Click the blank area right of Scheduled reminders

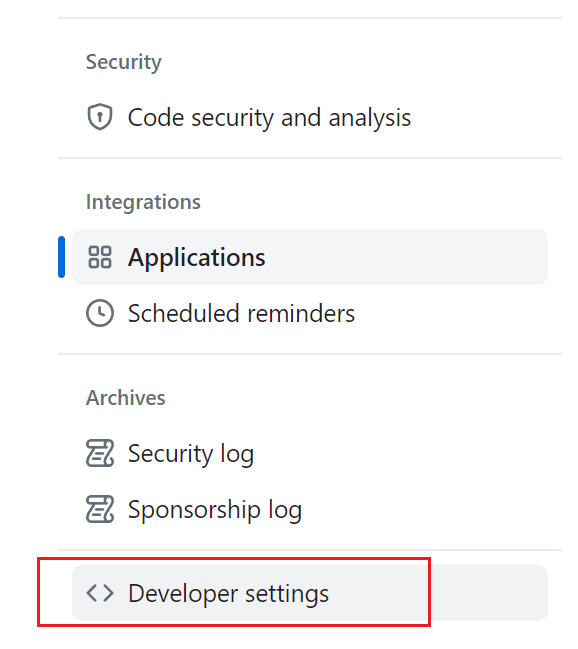coord(451,313)
